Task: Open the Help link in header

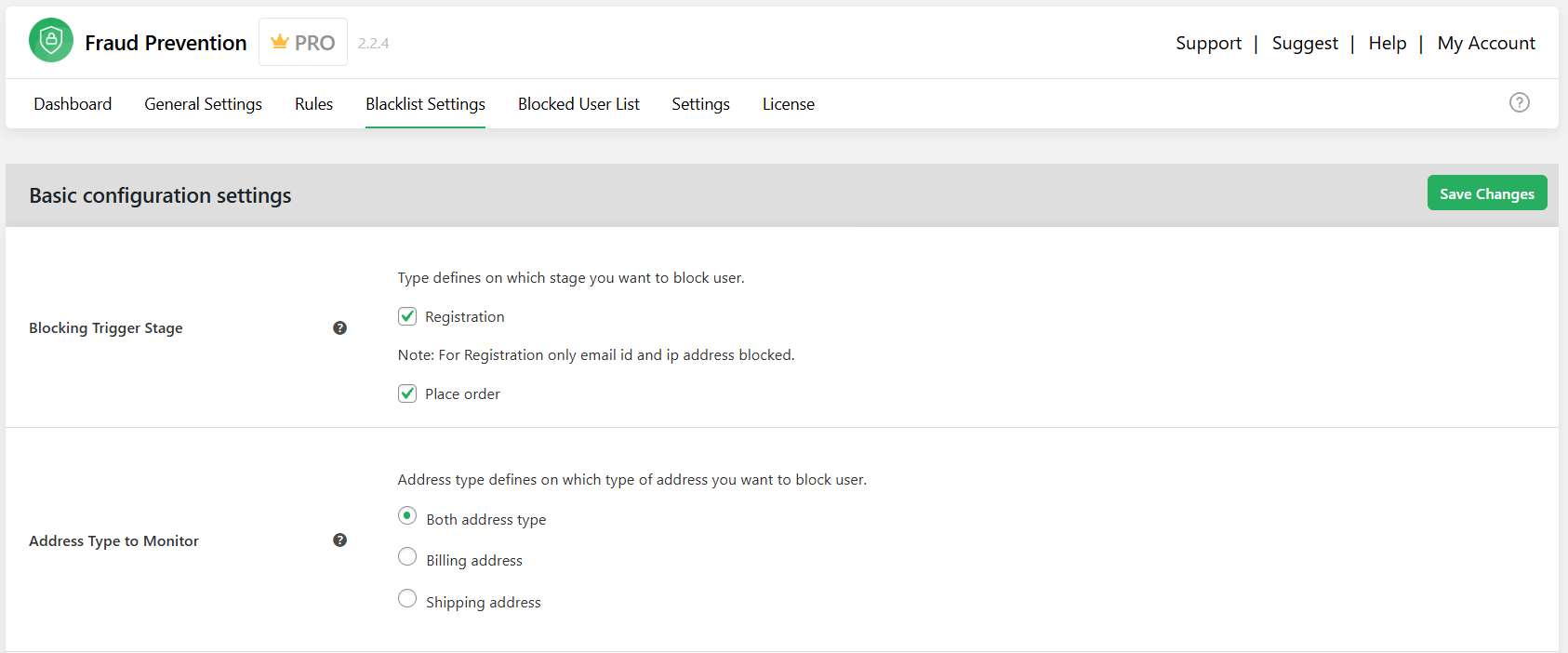Action: [1388, 43]
